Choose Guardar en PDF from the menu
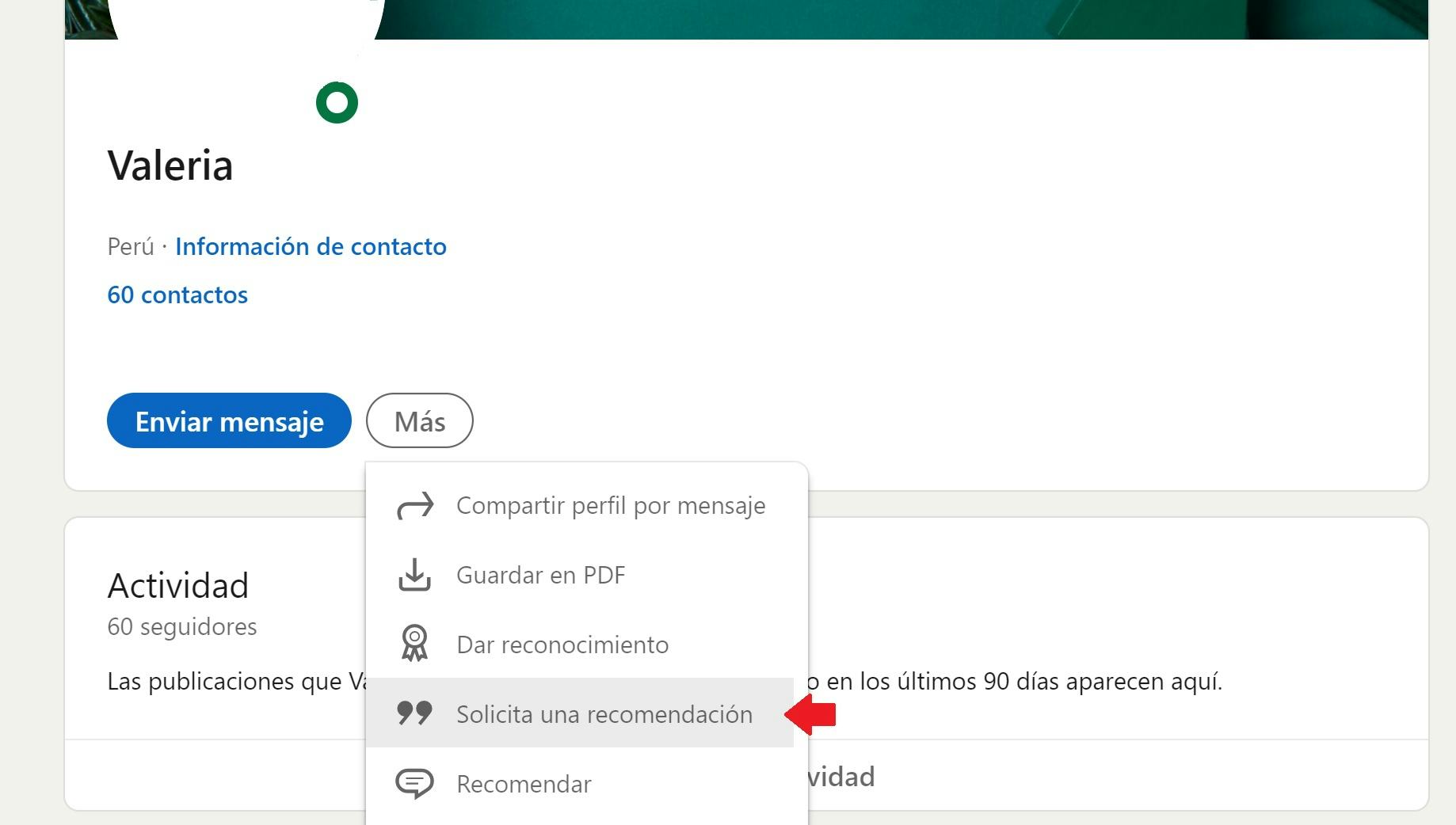 (541, 575)
